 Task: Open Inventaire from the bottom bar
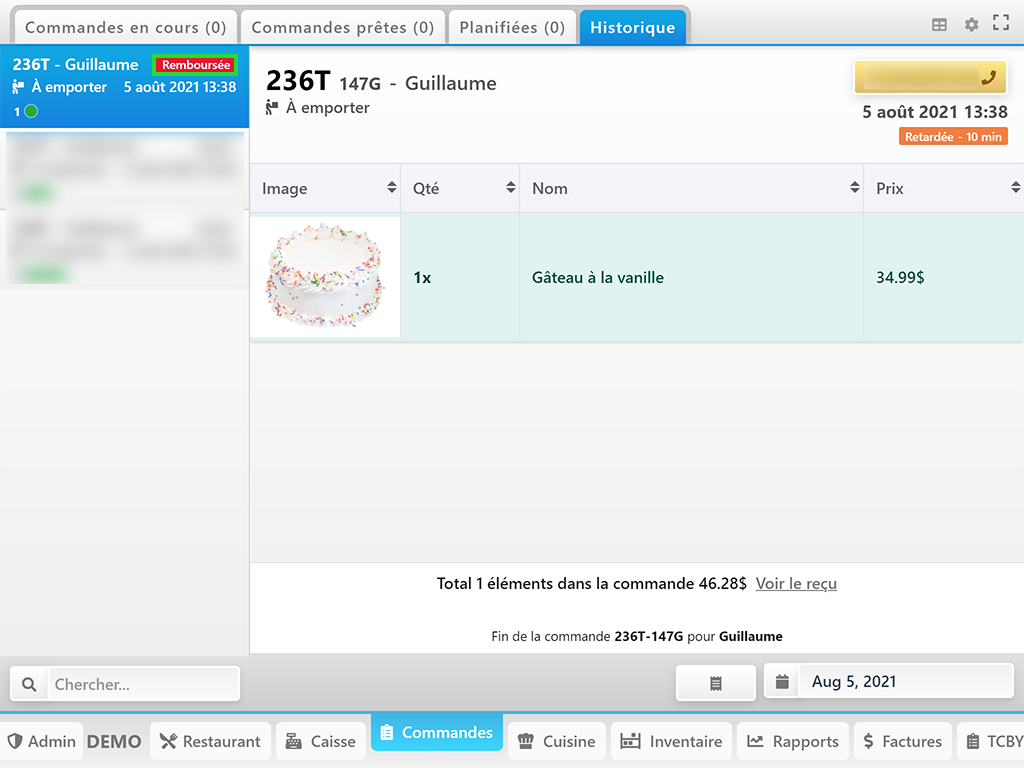pyautogui.click(x=672, y=741)
